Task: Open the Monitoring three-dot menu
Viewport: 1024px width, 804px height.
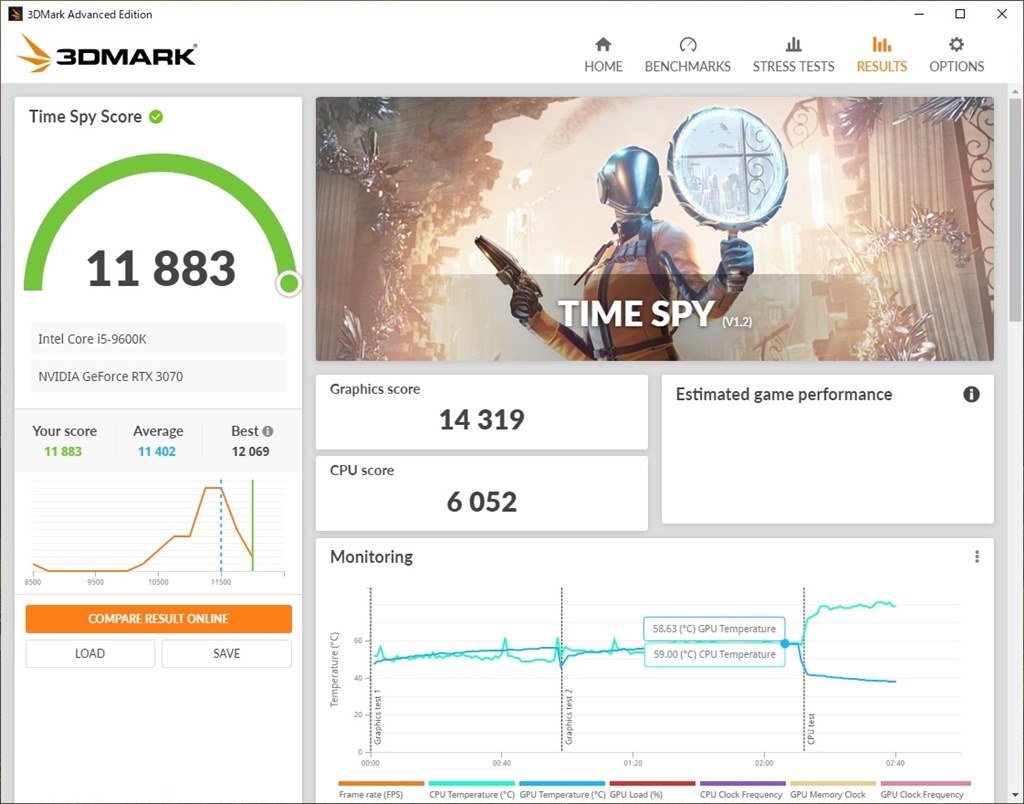Action: tap(977, 556)
